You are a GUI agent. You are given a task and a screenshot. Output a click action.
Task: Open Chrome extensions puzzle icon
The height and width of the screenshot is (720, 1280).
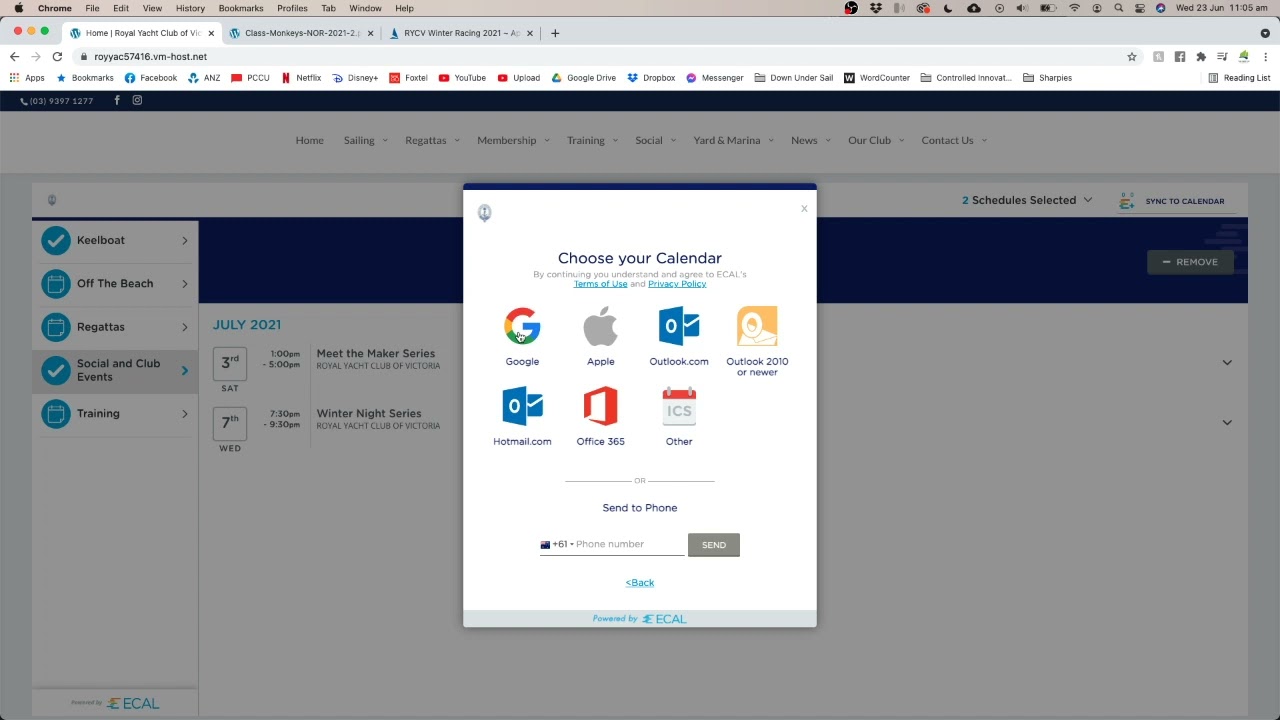[x=1201, y=57]
